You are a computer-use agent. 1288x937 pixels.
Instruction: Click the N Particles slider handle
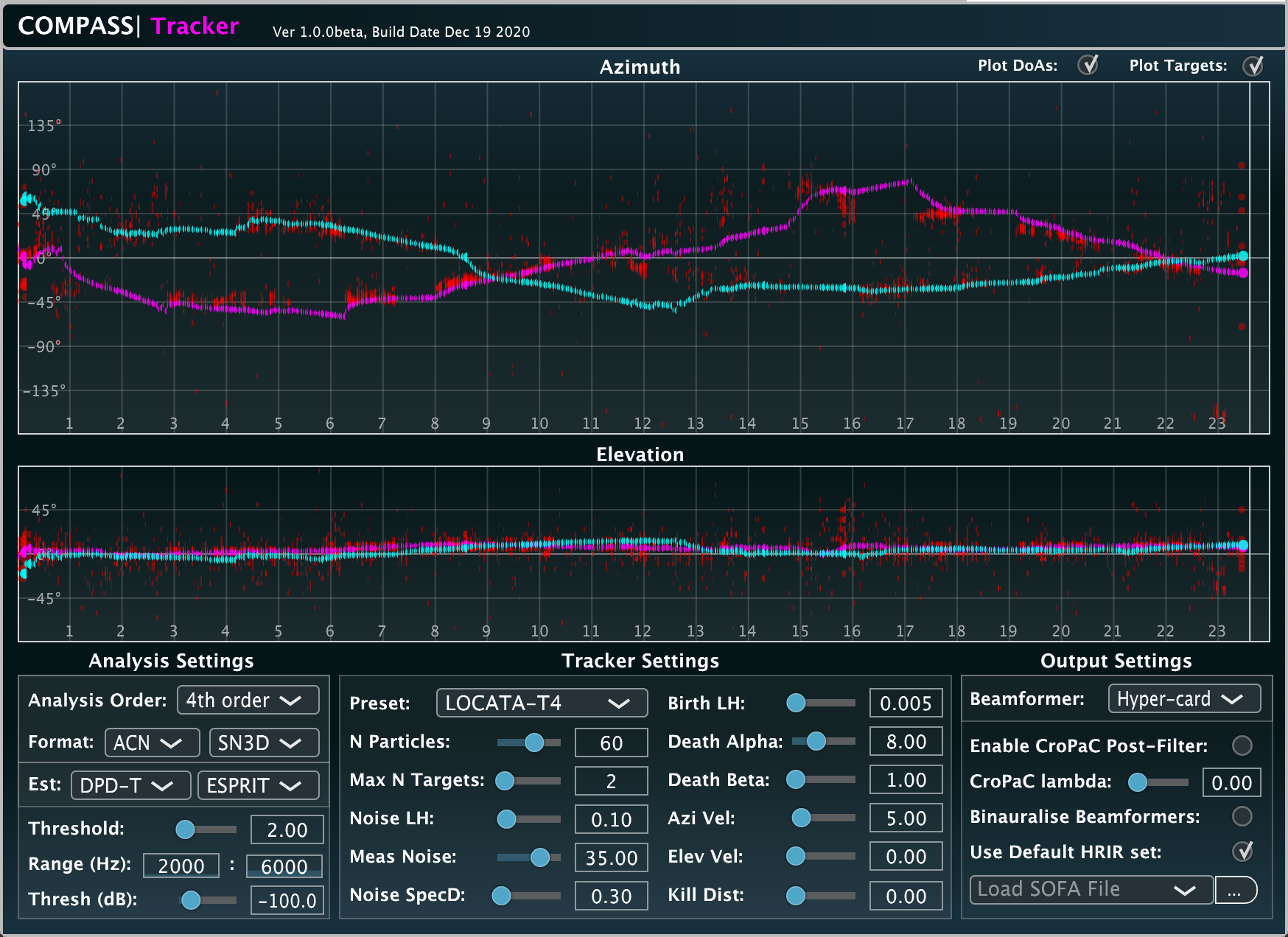(x=534, y=743)
